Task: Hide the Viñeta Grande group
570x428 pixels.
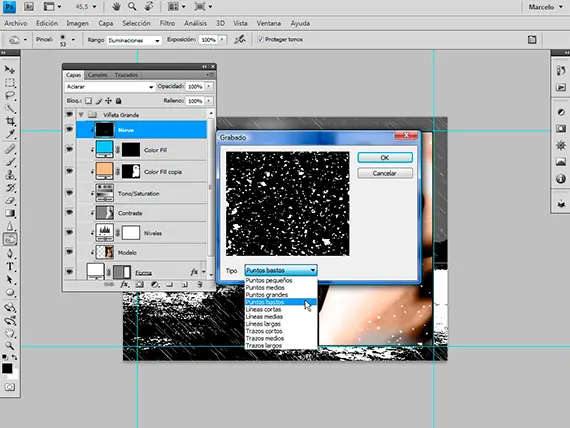Action: coord(69,115)
